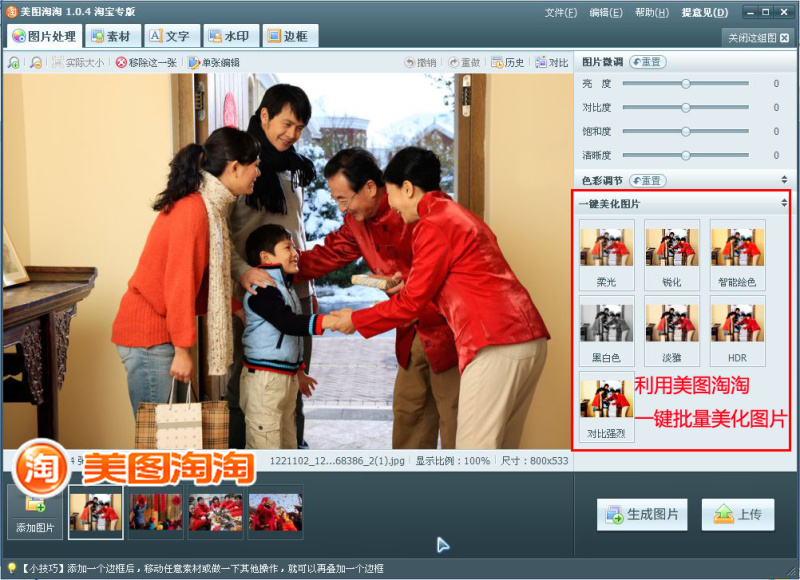
Task: Minimize the 美图淘淘 window
Action: click(750, 12)
